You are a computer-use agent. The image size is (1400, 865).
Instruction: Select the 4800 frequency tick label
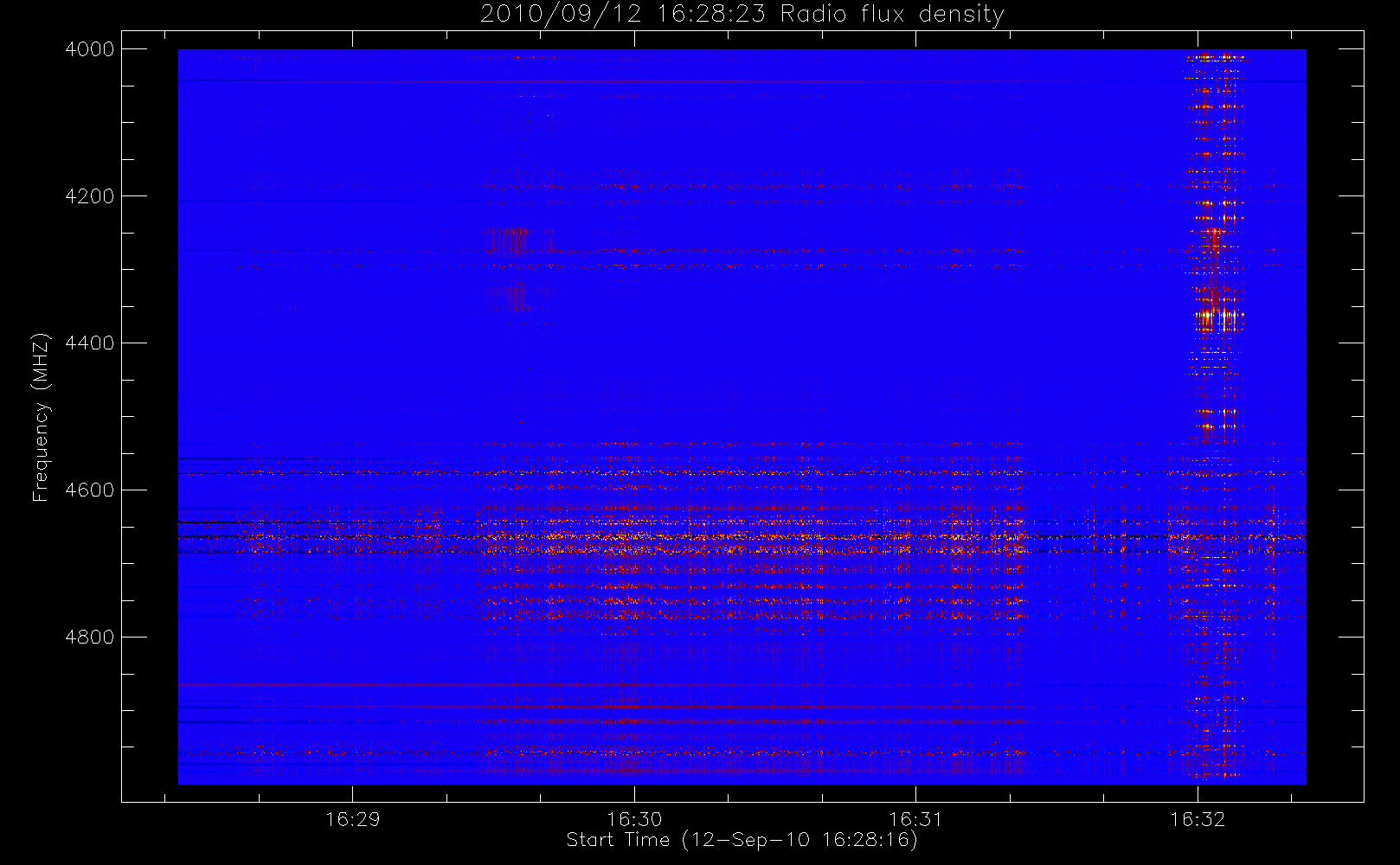pos(90,638)
